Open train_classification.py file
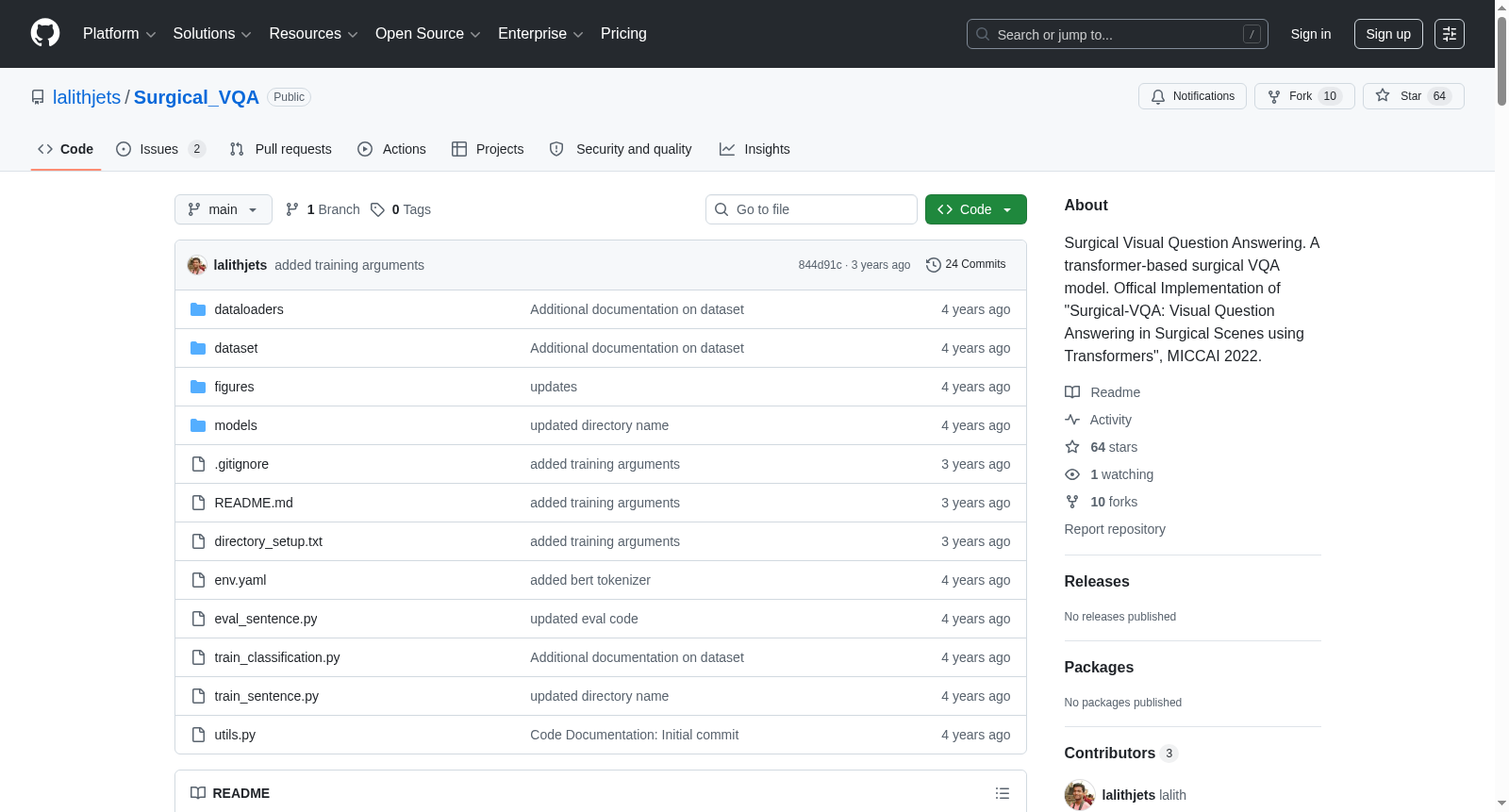 point(277,657)
